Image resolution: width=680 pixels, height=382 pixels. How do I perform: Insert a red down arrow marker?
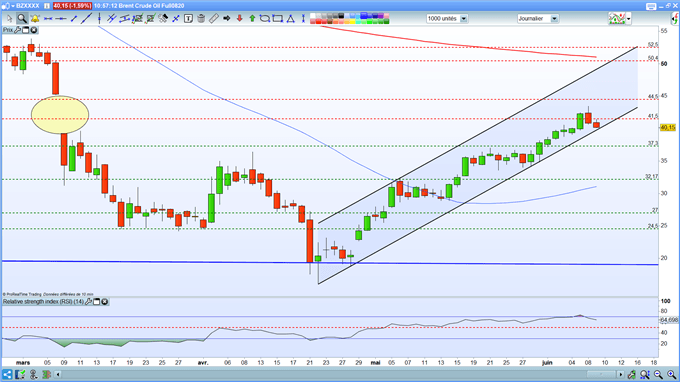[239, 18]
